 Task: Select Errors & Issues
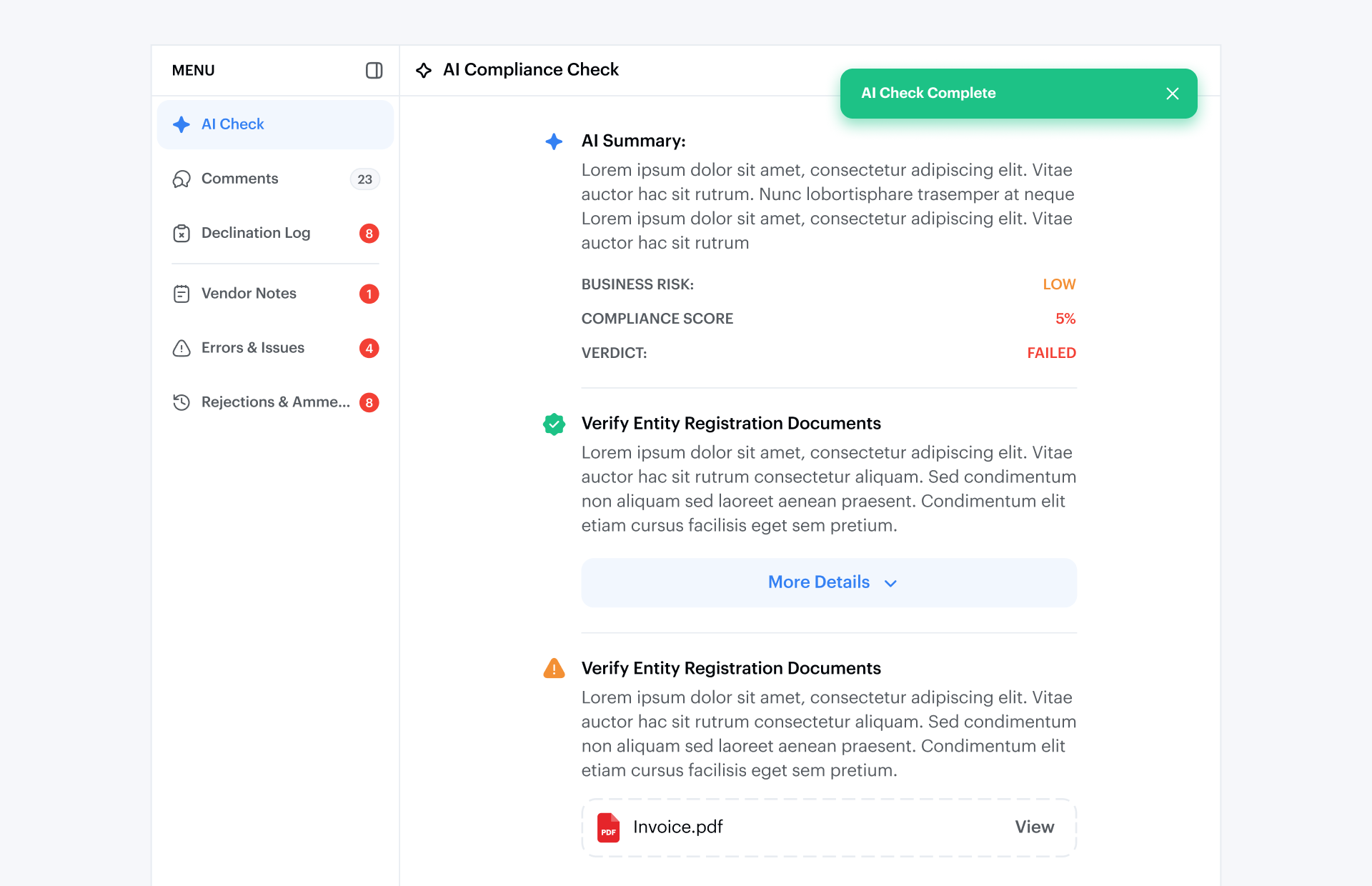(275, 348)
